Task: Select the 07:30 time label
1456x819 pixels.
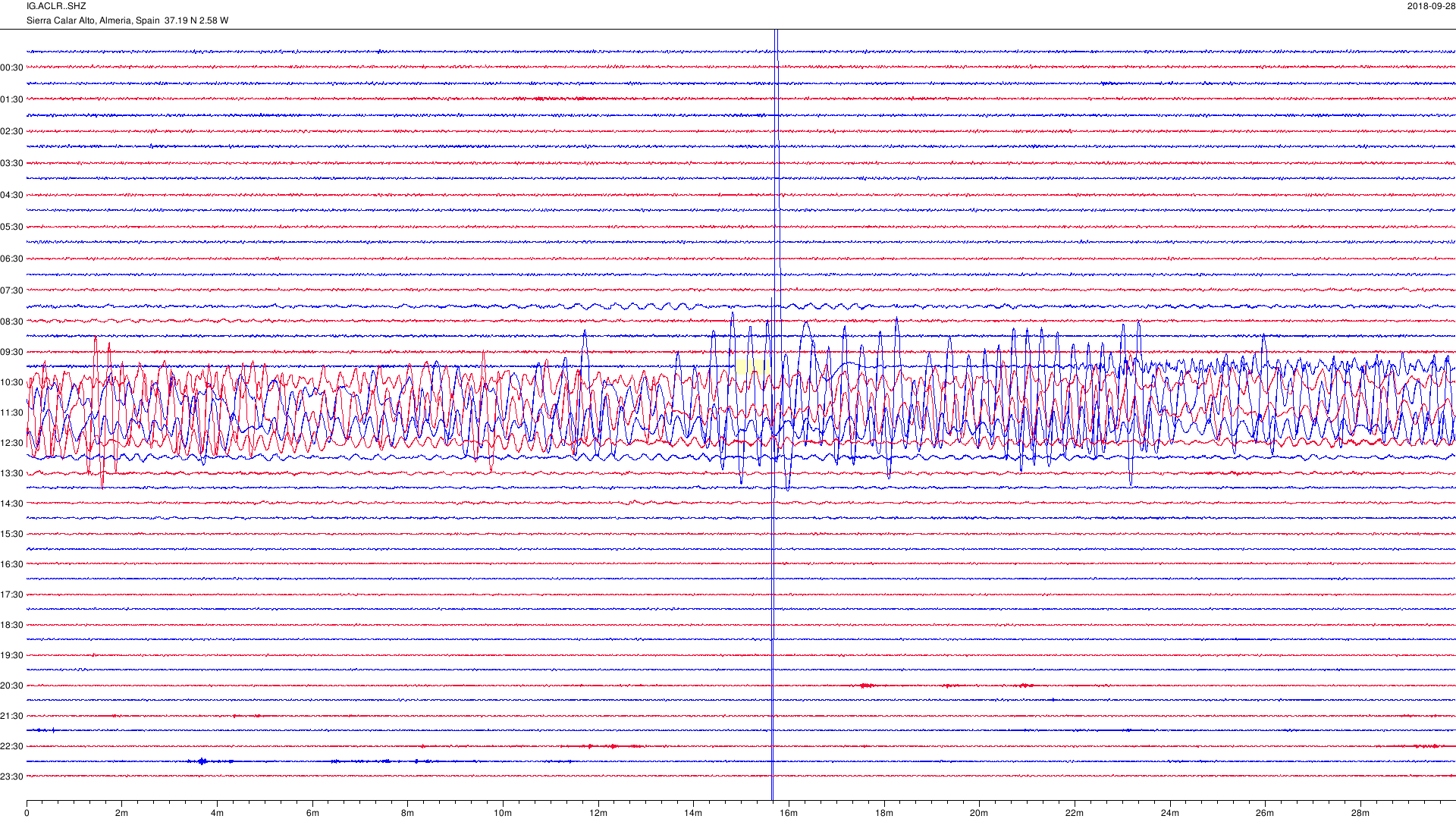Action: point(11,290)
